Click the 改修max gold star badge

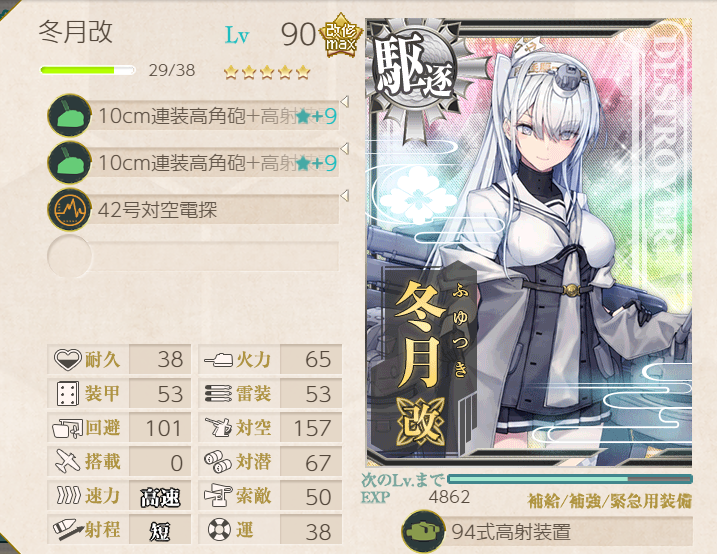click(x=341, y=36)
